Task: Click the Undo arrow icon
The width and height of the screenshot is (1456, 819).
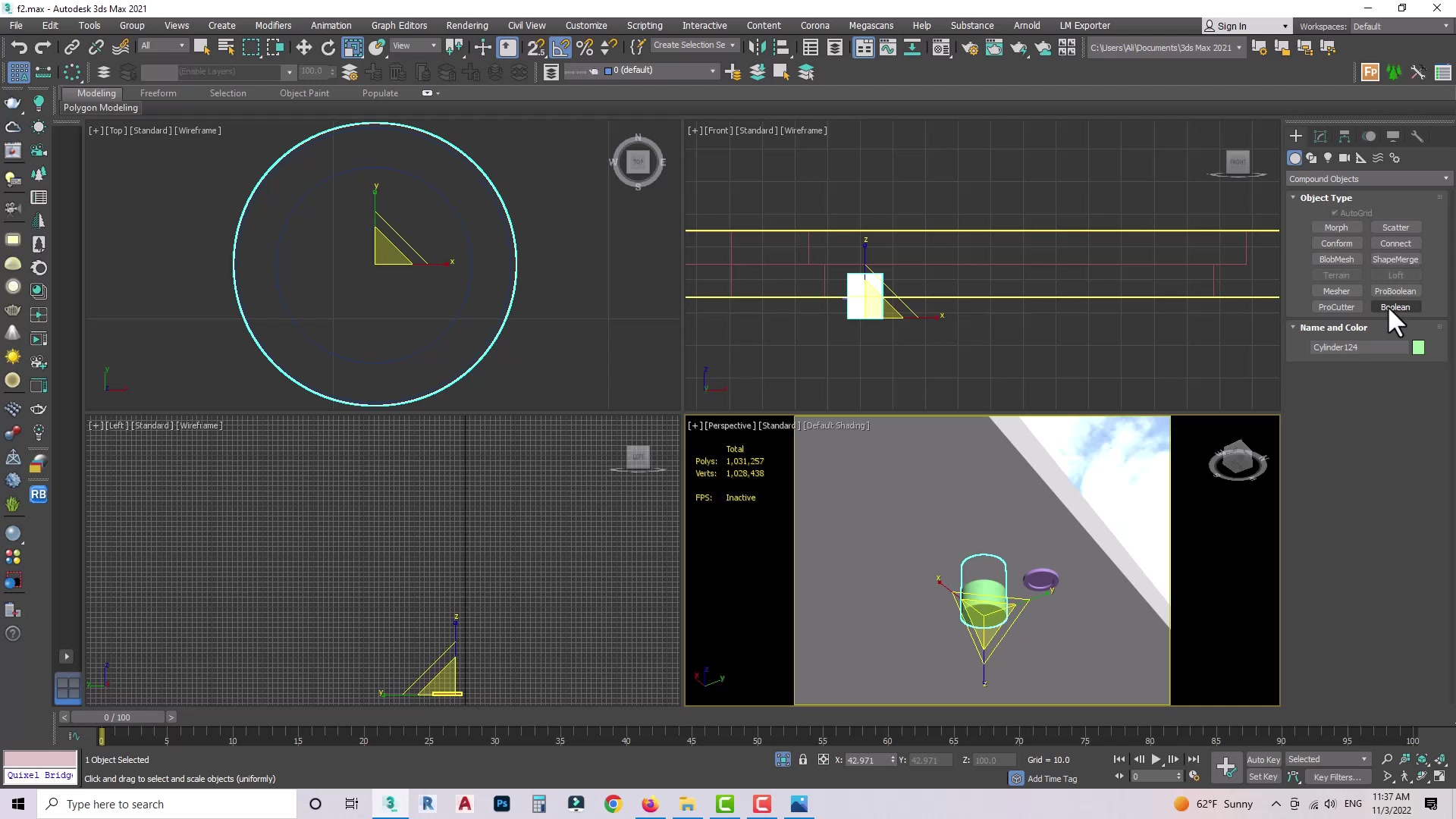Action: [x=18, y=48]
